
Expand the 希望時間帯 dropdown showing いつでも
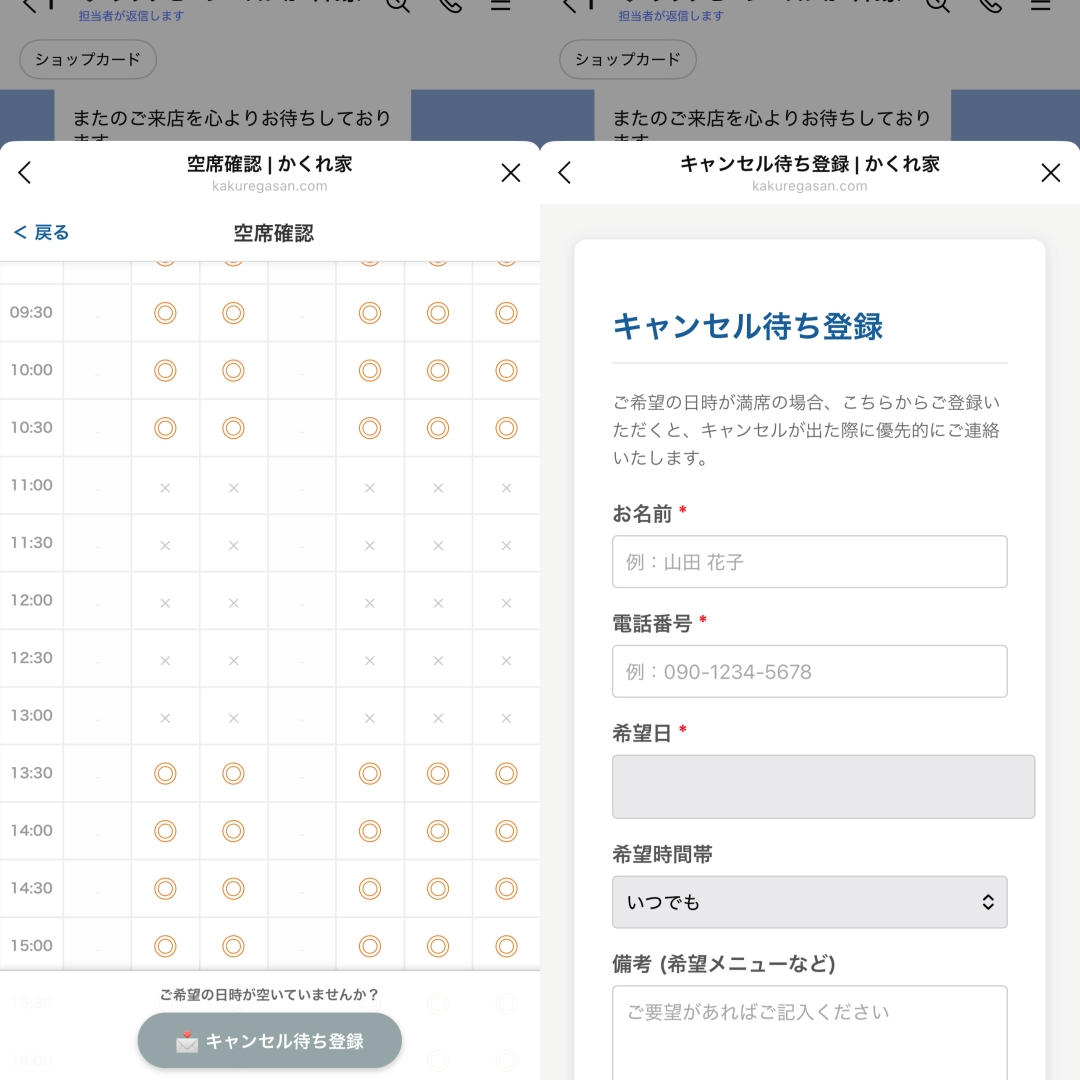809,902
